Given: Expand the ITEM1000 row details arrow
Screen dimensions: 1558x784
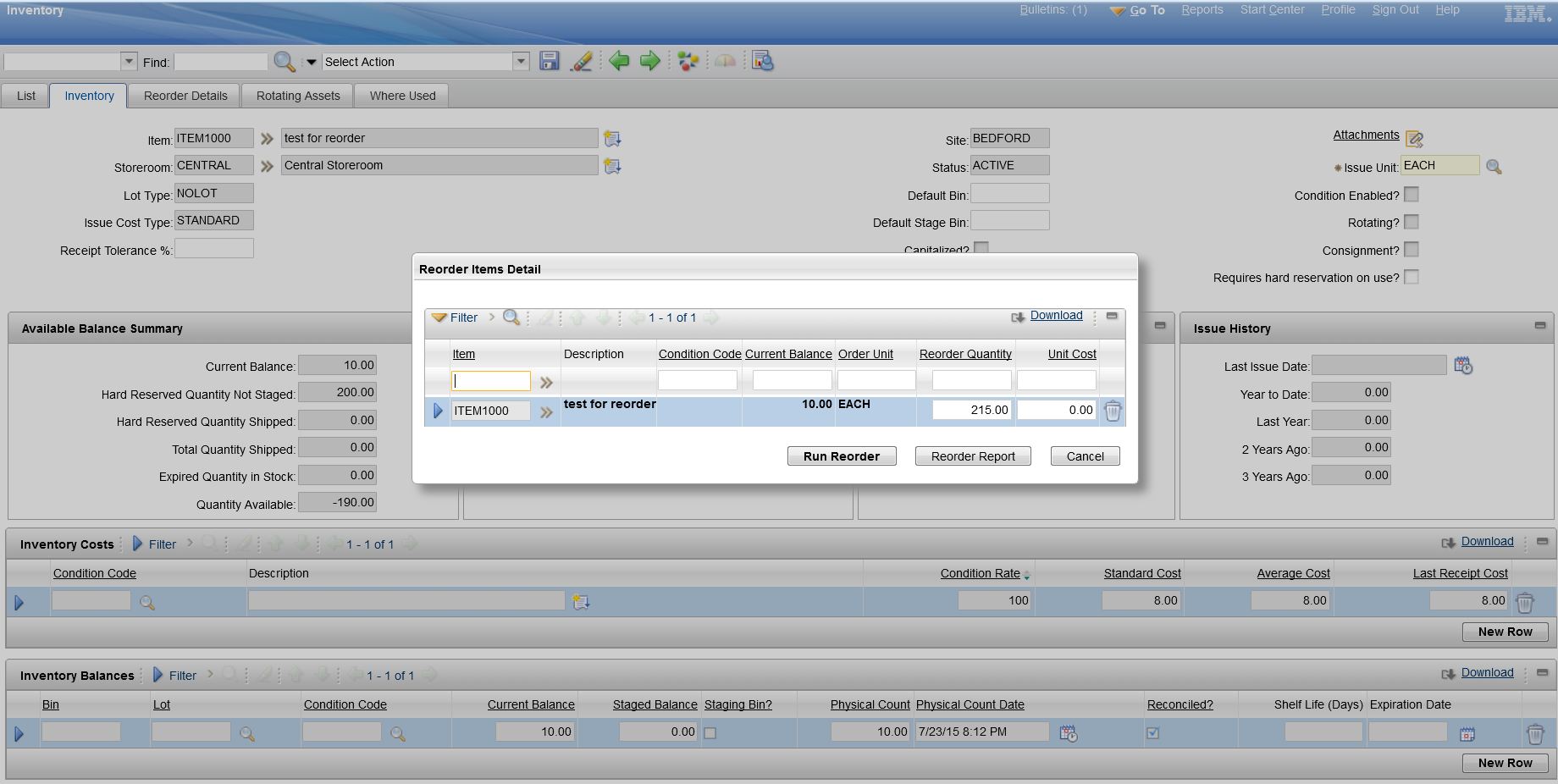Looking at the screenshot, I should [x=438, y=411].
